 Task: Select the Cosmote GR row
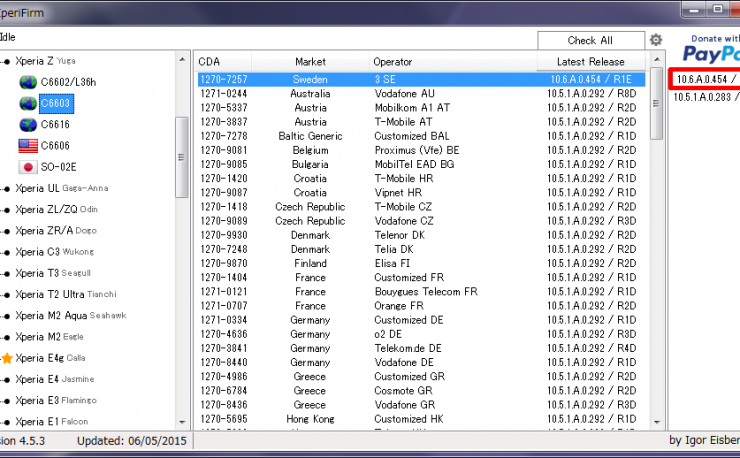[x=421, y=391]
